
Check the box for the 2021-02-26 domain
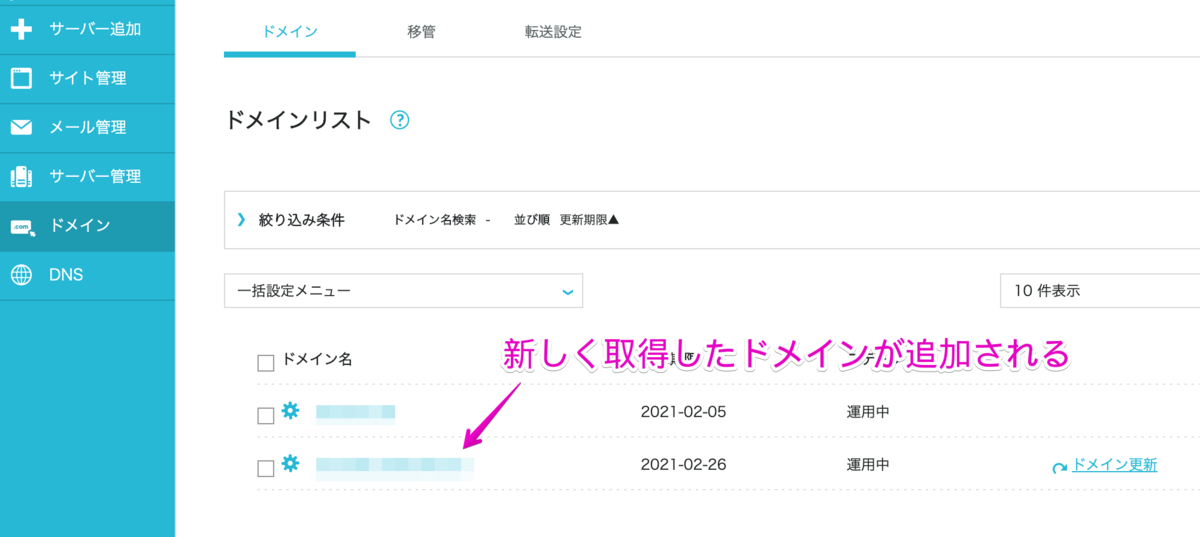pyautogui.click(x=266, y=469)
